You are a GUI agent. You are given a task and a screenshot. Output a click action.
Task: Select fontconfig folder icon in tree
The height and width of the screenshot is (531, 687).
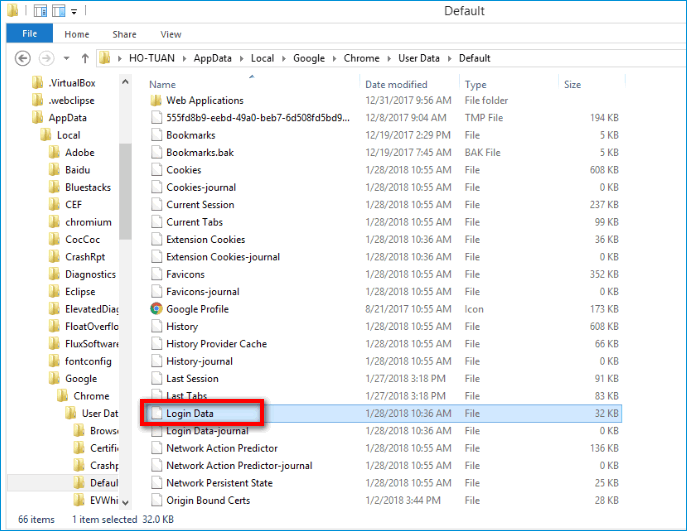point(54,361)
